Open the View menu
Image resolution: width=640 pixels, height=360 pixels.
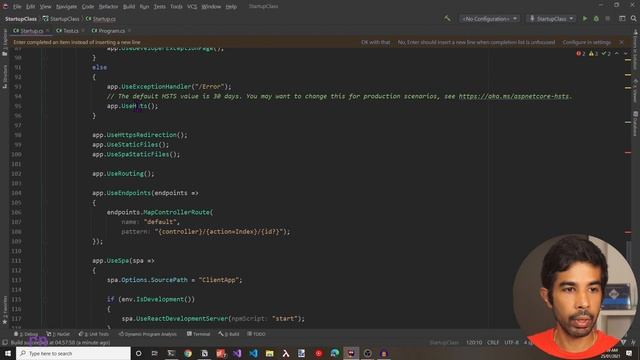(45, 7)
